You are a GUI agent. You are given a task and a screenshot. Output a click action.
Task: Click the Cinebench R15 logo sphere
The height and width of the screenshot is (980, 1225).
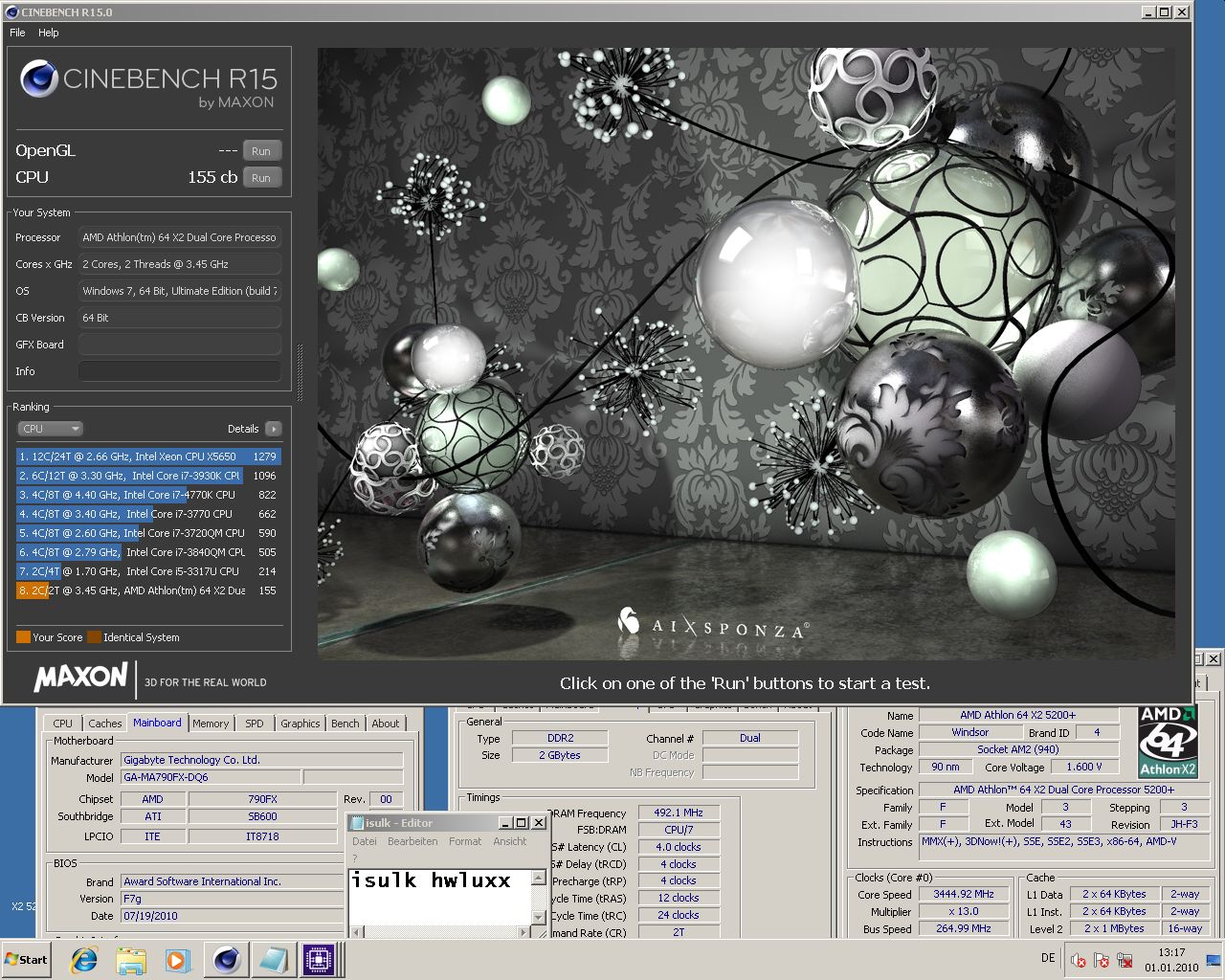click(x=38, y=79)
